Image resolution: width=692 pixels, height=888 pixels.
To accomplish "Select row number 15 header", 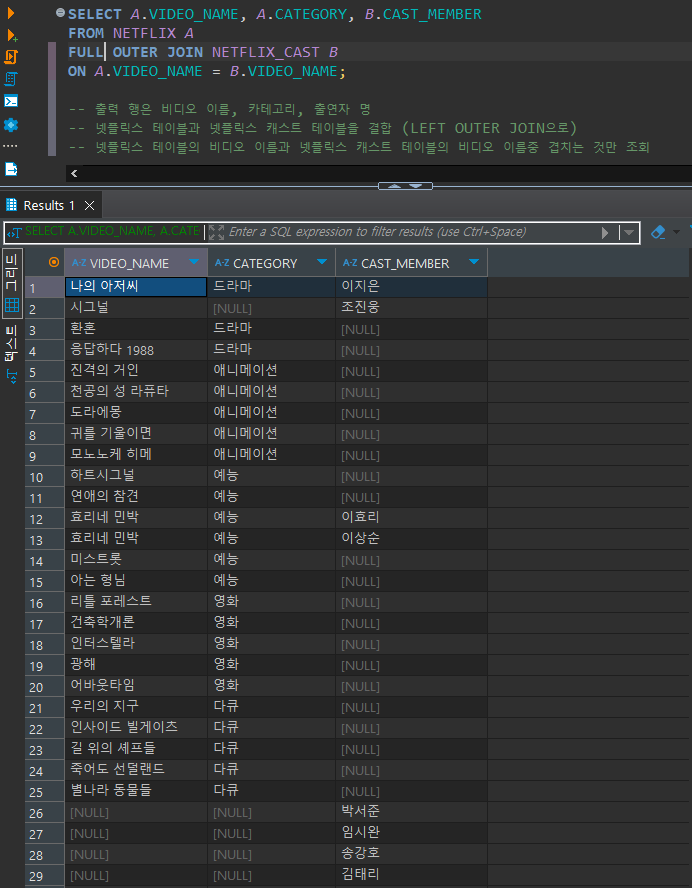I will pyautogui.click(x=45, y=582).
